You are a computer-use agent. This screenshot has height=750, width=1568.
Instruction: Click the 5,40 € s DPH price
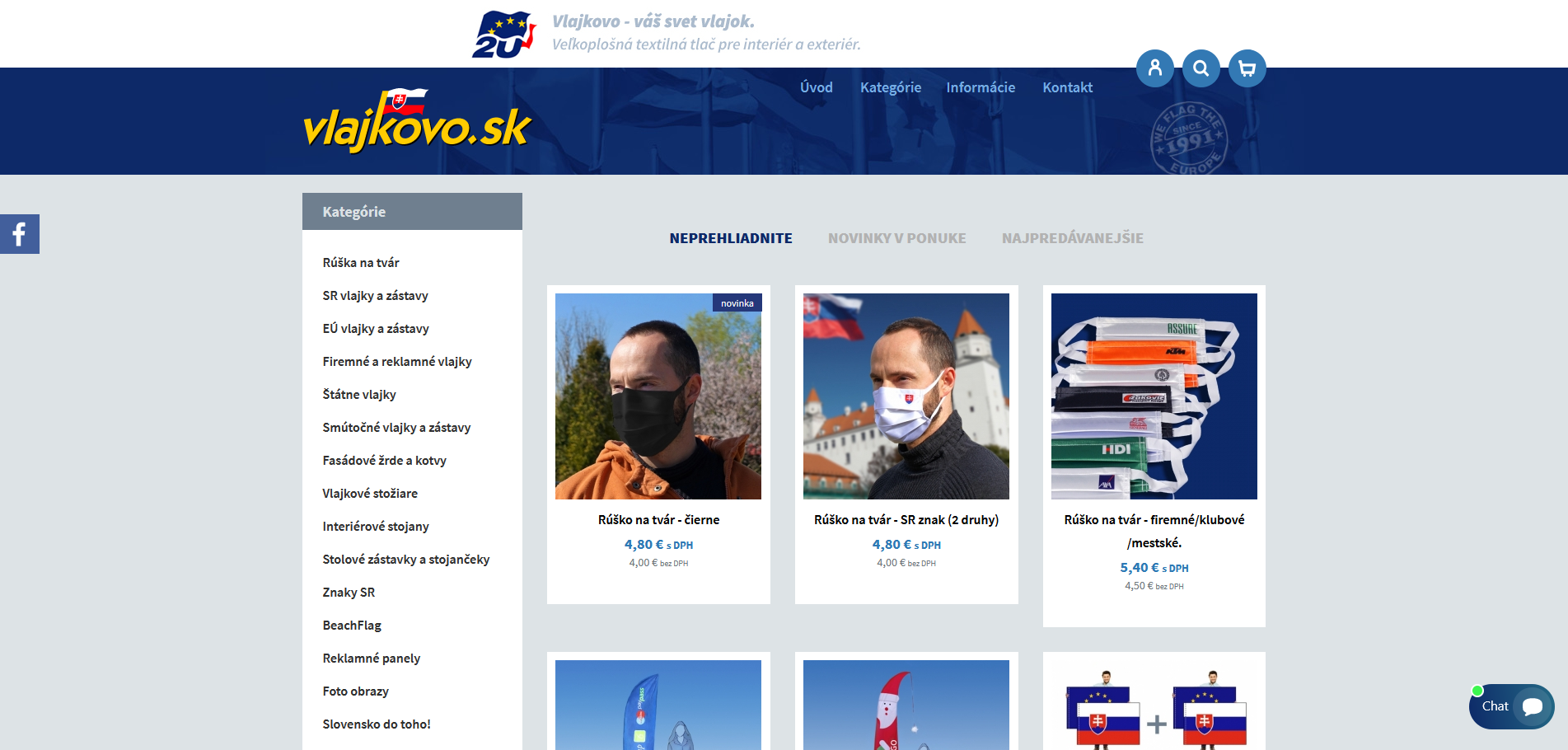point(1154,568)
